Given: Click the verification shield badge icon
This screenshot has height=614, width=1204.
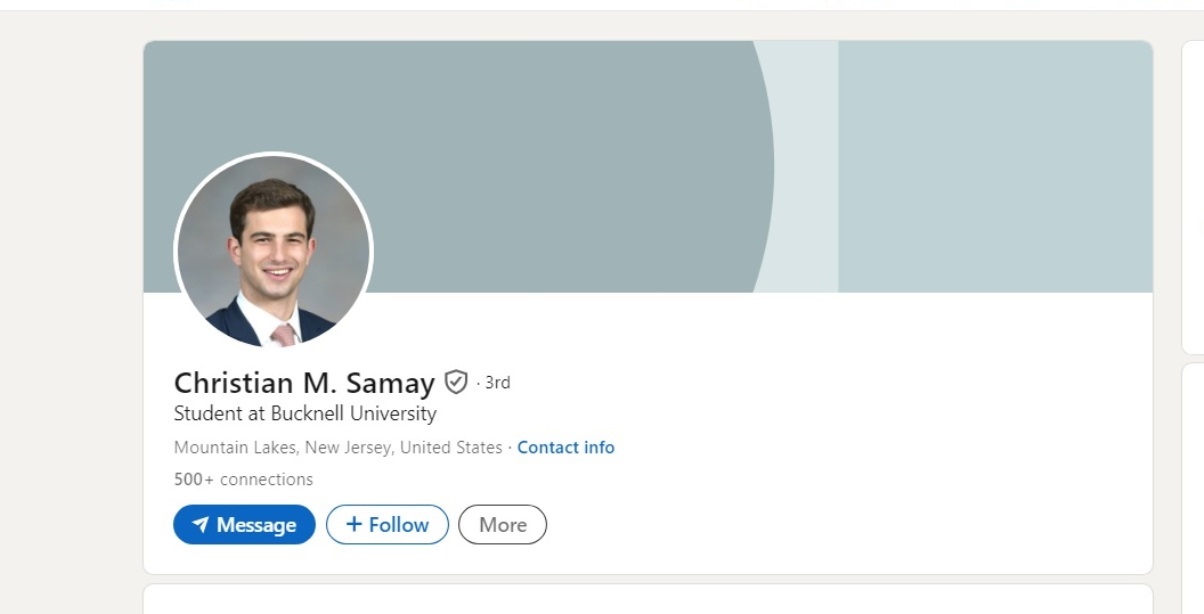Looking at the screenshot, I should [x=456, y=382].
